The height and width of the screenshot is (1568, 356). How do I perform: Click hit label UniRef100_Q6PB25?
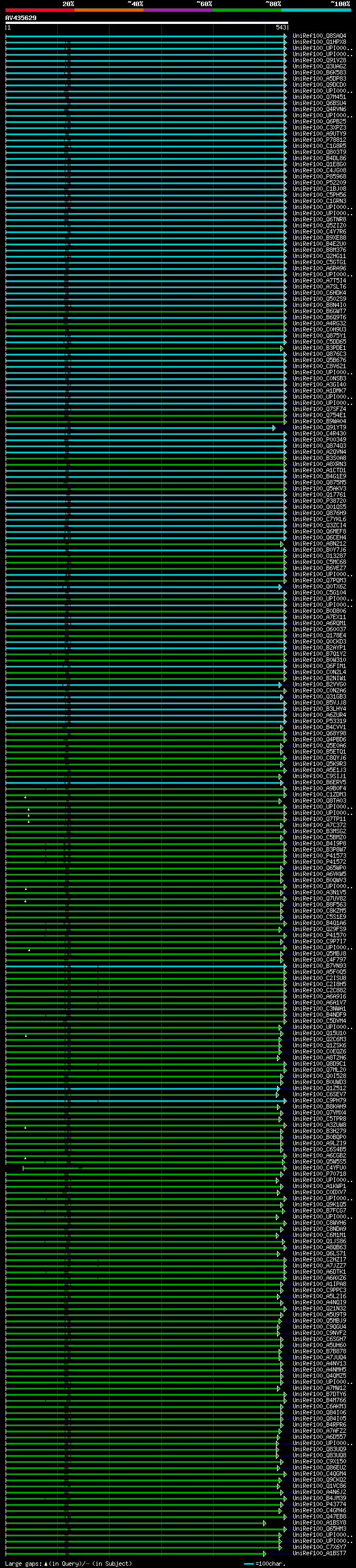(x=319, y=122)
